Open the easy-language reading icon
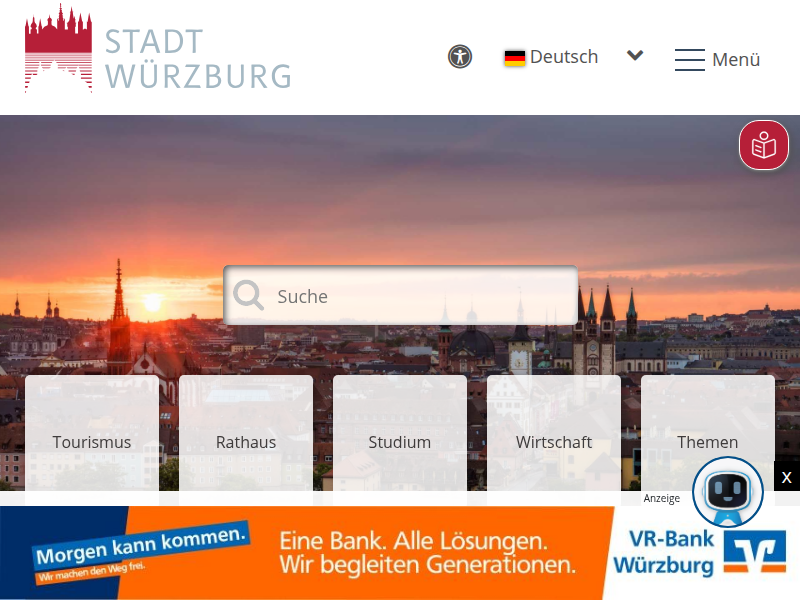Image resolution: width=800 pixels, height=600 pixels. click(764, 145)
